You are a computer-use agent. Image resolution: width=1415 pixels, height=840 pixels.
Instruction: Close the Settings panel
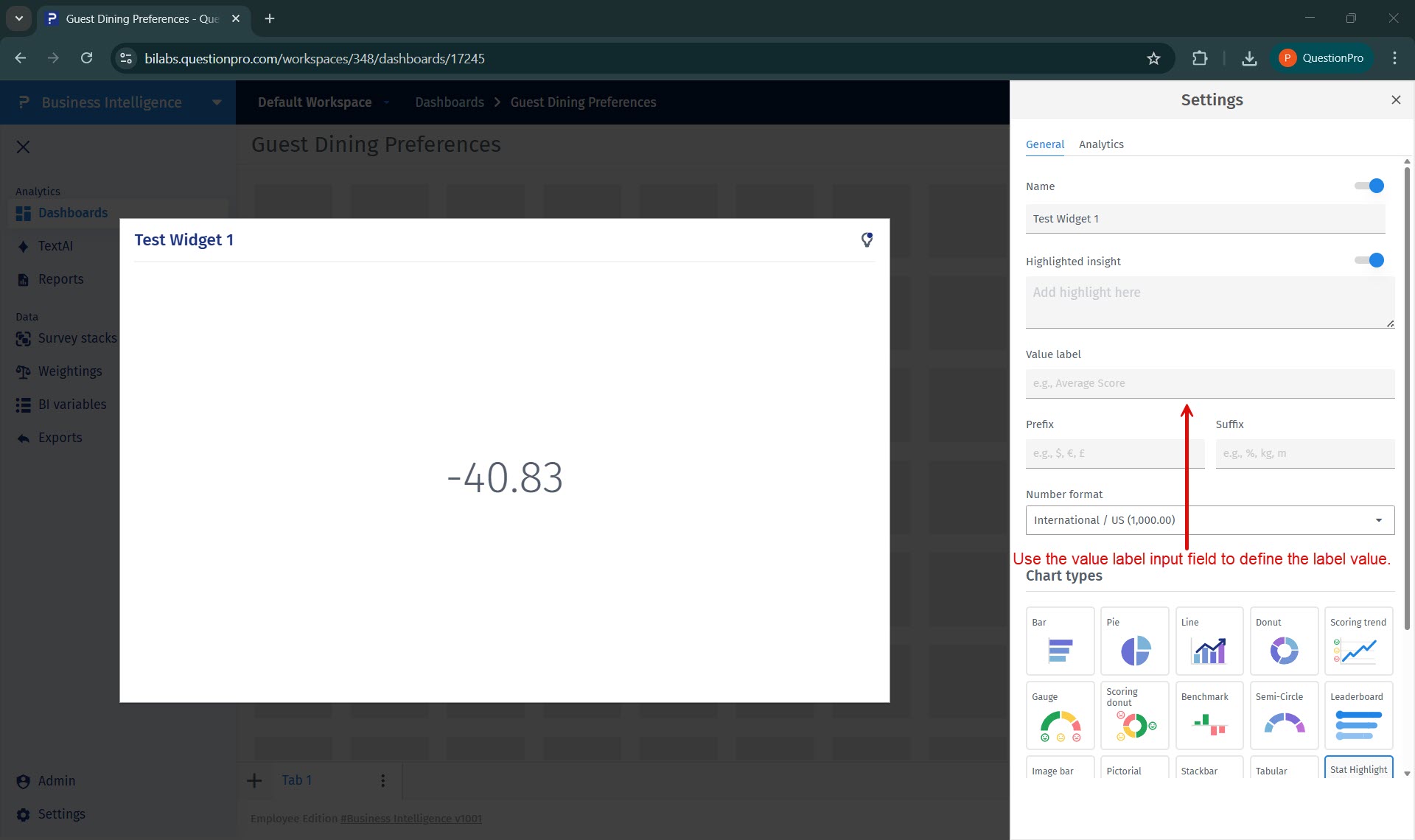pos(1395,100)
